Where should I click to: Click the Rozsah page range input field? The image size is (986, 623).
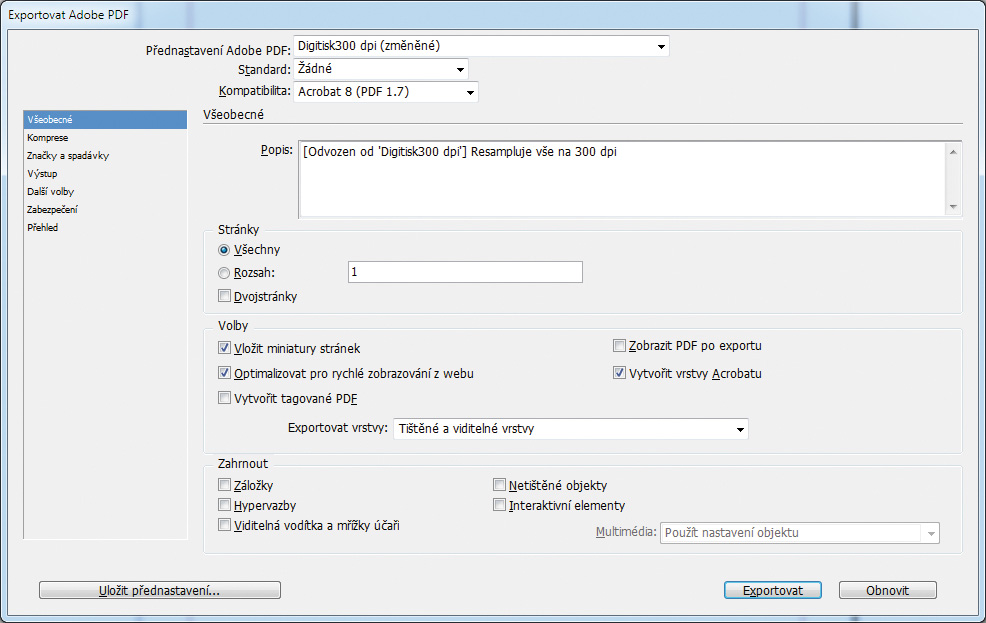[465, 272]
